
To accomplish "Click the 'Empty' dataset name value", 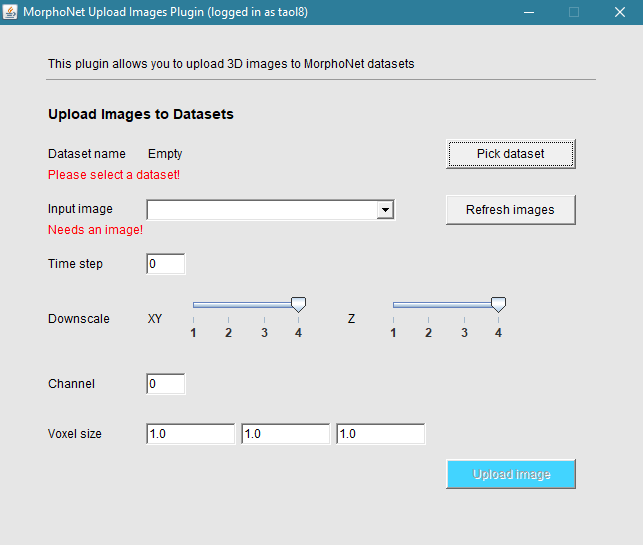I will click(165, 154).
